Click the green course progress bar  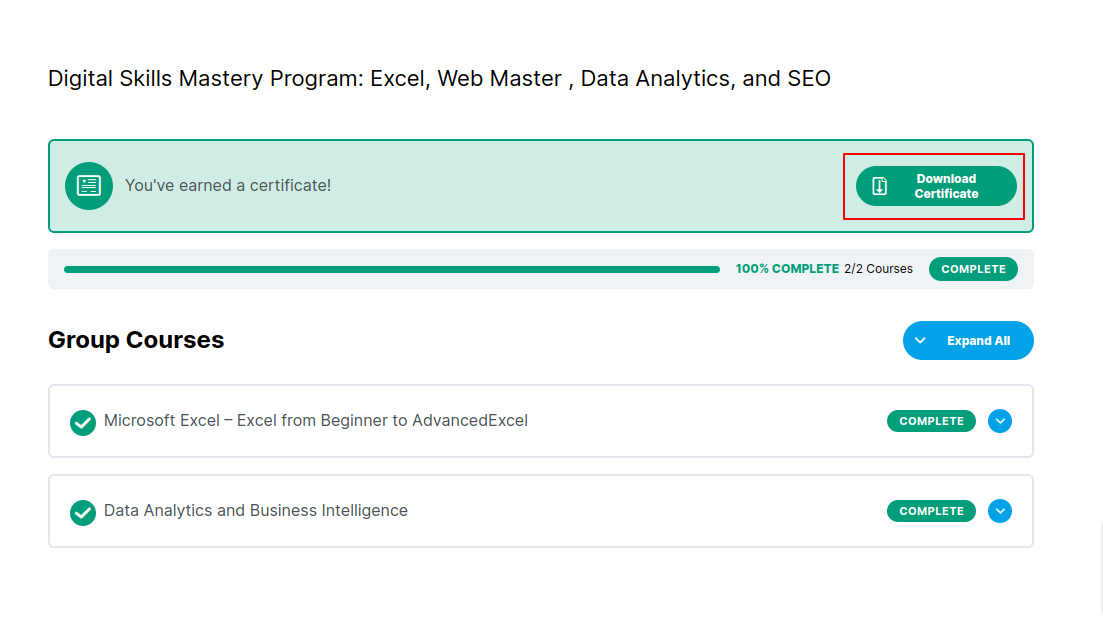[391, 269]
